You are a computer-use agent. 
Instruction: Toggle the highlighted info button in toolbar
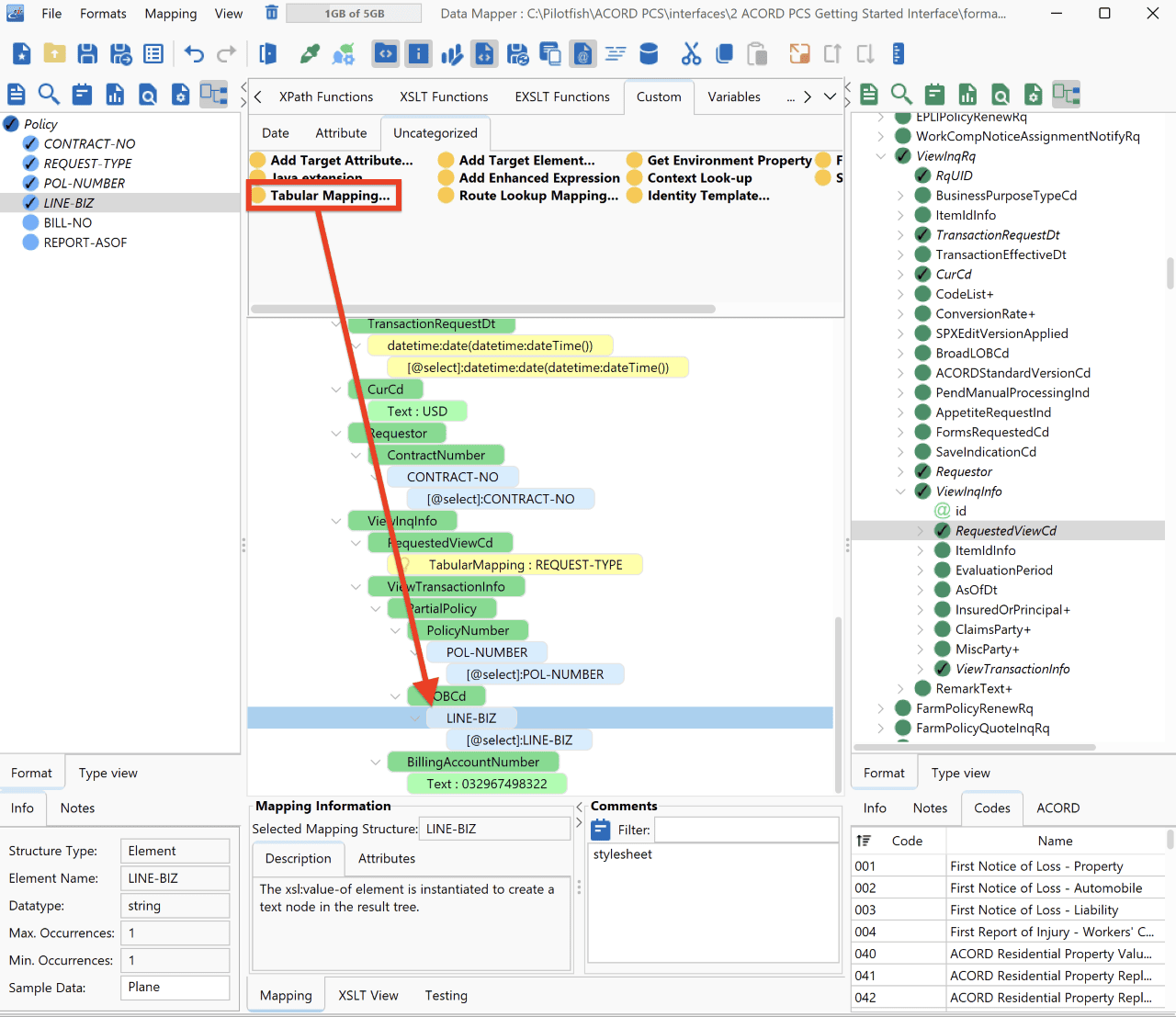(x=419, y=54)
